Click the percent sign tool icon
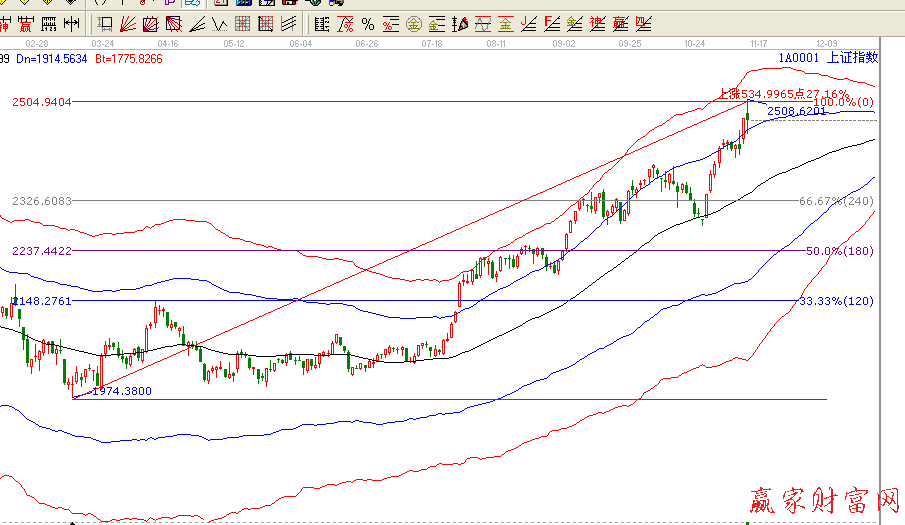905x525 pixels. [x=368, y=23]
